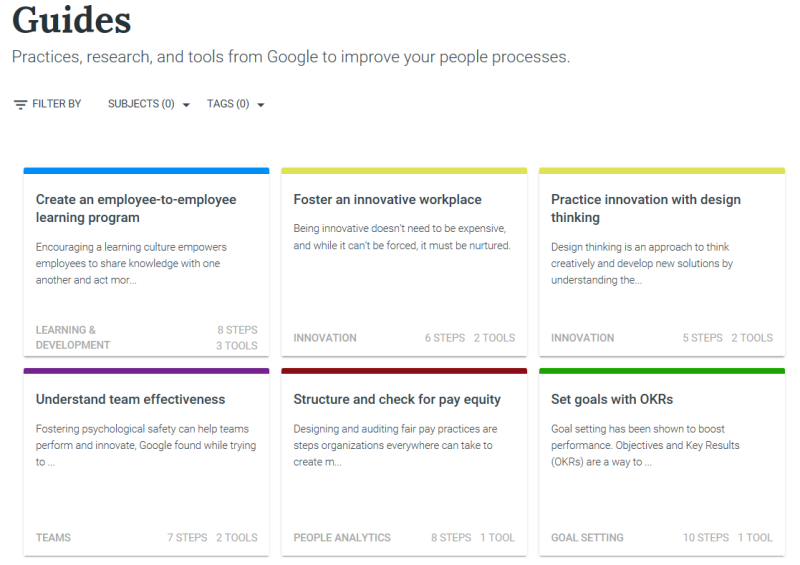The image size is (800, 565).
Task: Click the dark red bar on pay equity card
Action: [404, 371]
